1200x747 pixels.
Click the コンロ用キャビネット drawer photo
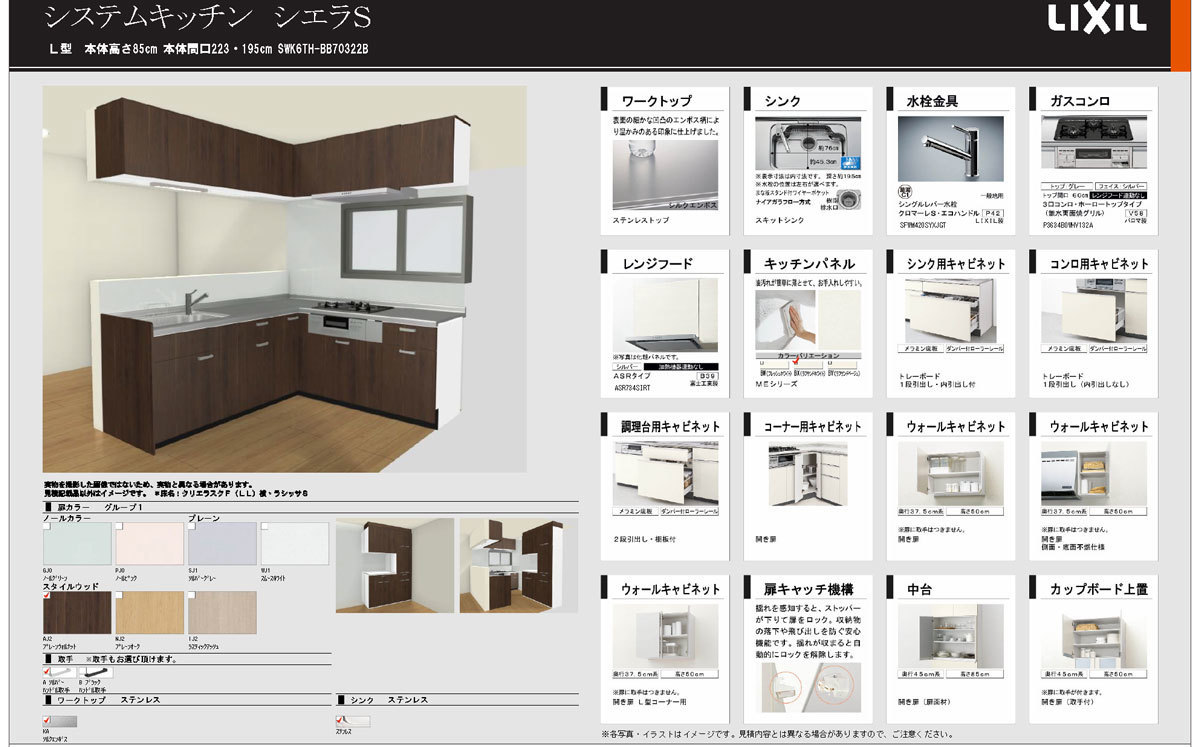tap(1094, 310)
